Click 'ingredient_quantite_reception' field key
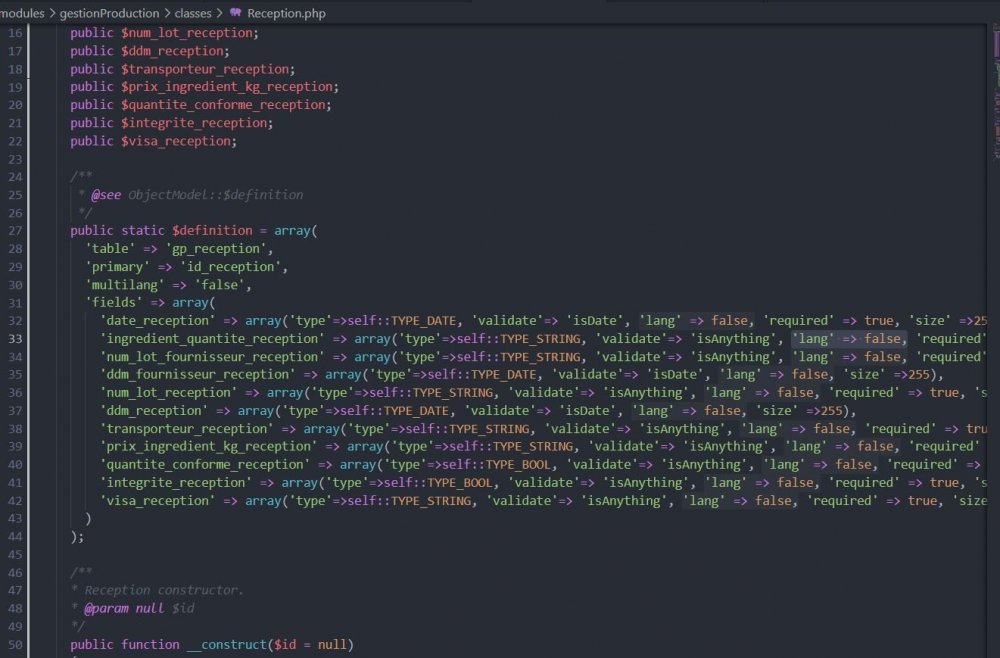Image resolution: width=1000 pixels, height=658 pixels. [x=212, y=339]
